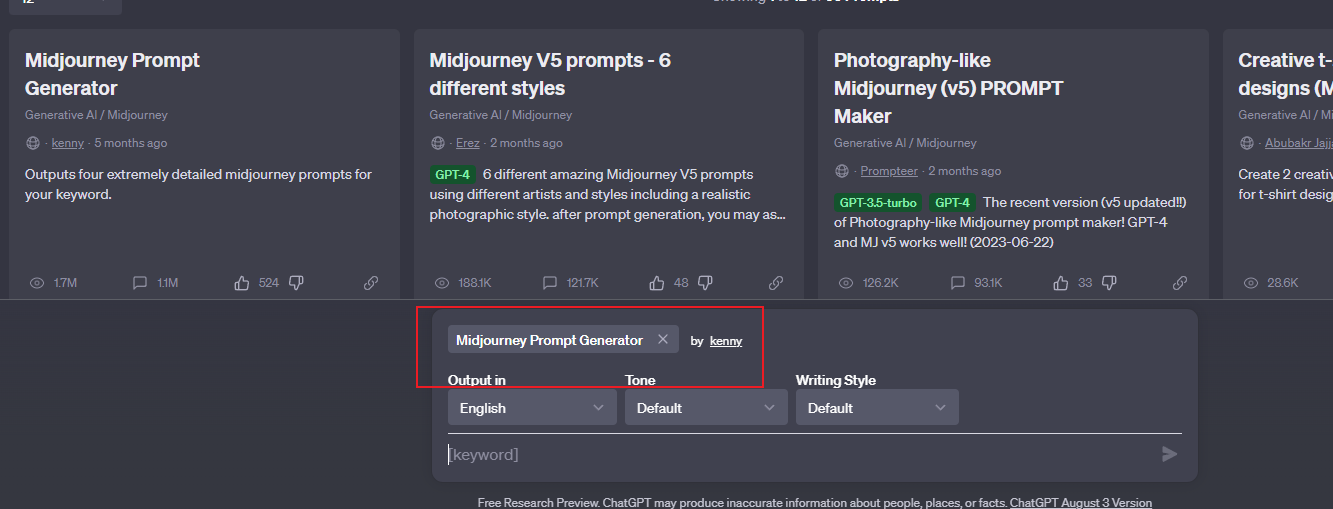Click globe icon next to Prompteer

pos(842,171)
